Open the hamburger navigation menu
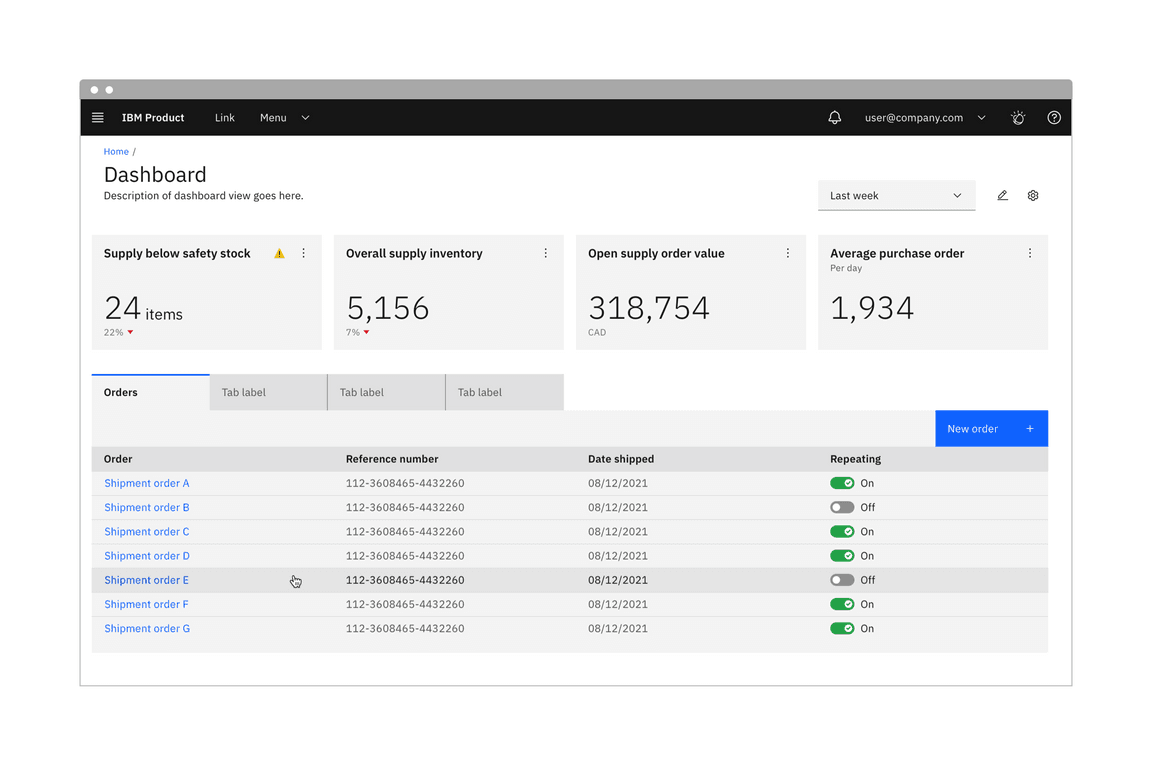The width and height of the screenshot is (1152, 767). point(98,118)
